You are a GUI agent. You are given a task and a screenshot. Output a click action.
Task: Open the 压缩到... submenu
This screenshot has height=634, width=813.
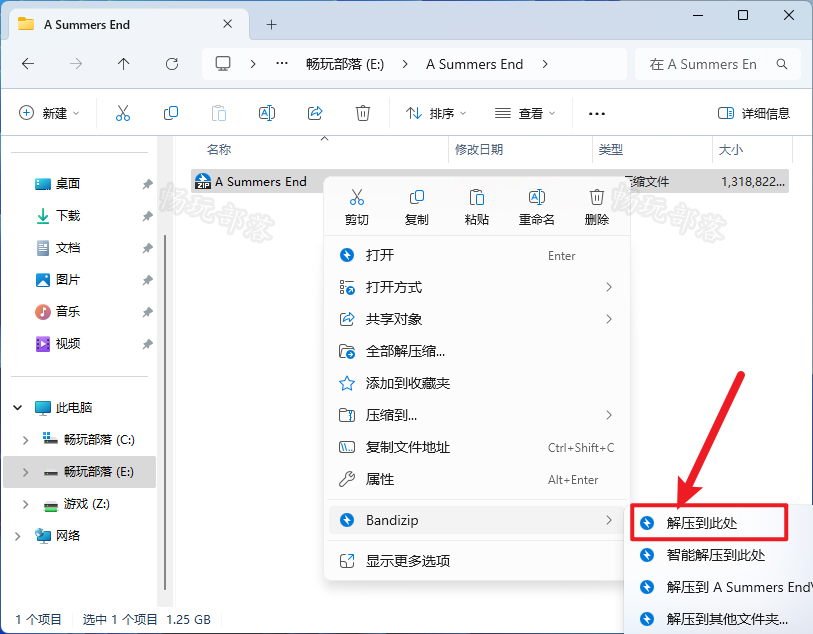tap(476, 415)
